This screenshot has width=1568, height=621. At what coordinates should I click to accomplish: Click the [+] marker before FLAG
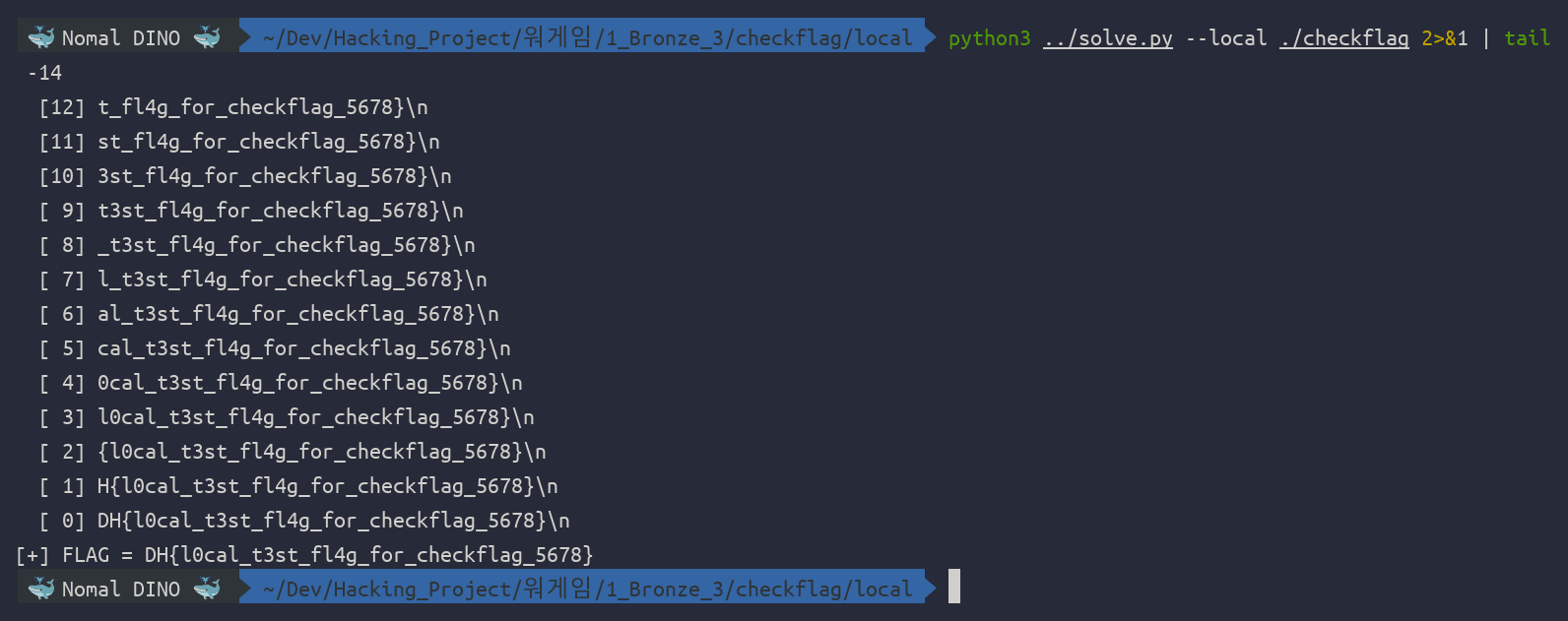tap(33, 555)
